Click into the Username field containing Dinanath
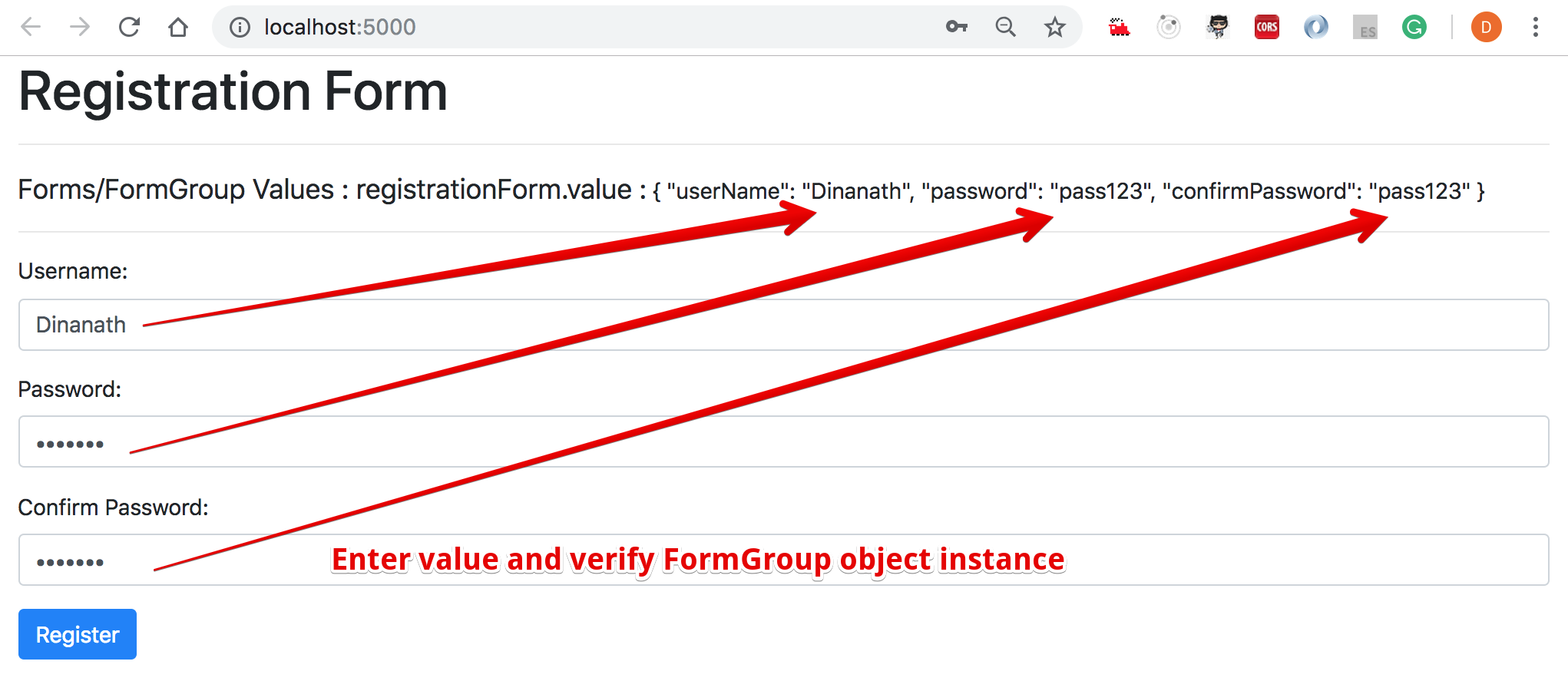 (x=783, y=325)
